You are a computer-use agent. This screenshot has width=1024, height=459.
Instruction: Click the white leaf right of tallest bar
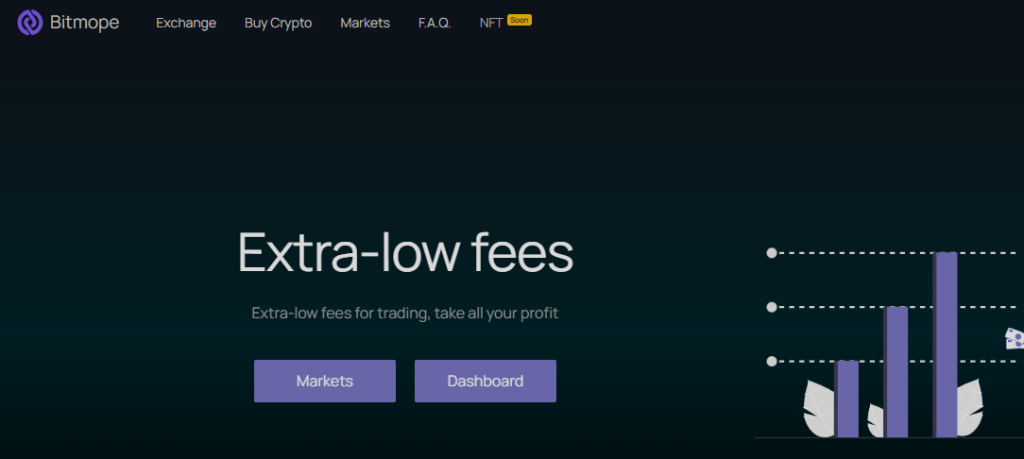coord(969,409)
